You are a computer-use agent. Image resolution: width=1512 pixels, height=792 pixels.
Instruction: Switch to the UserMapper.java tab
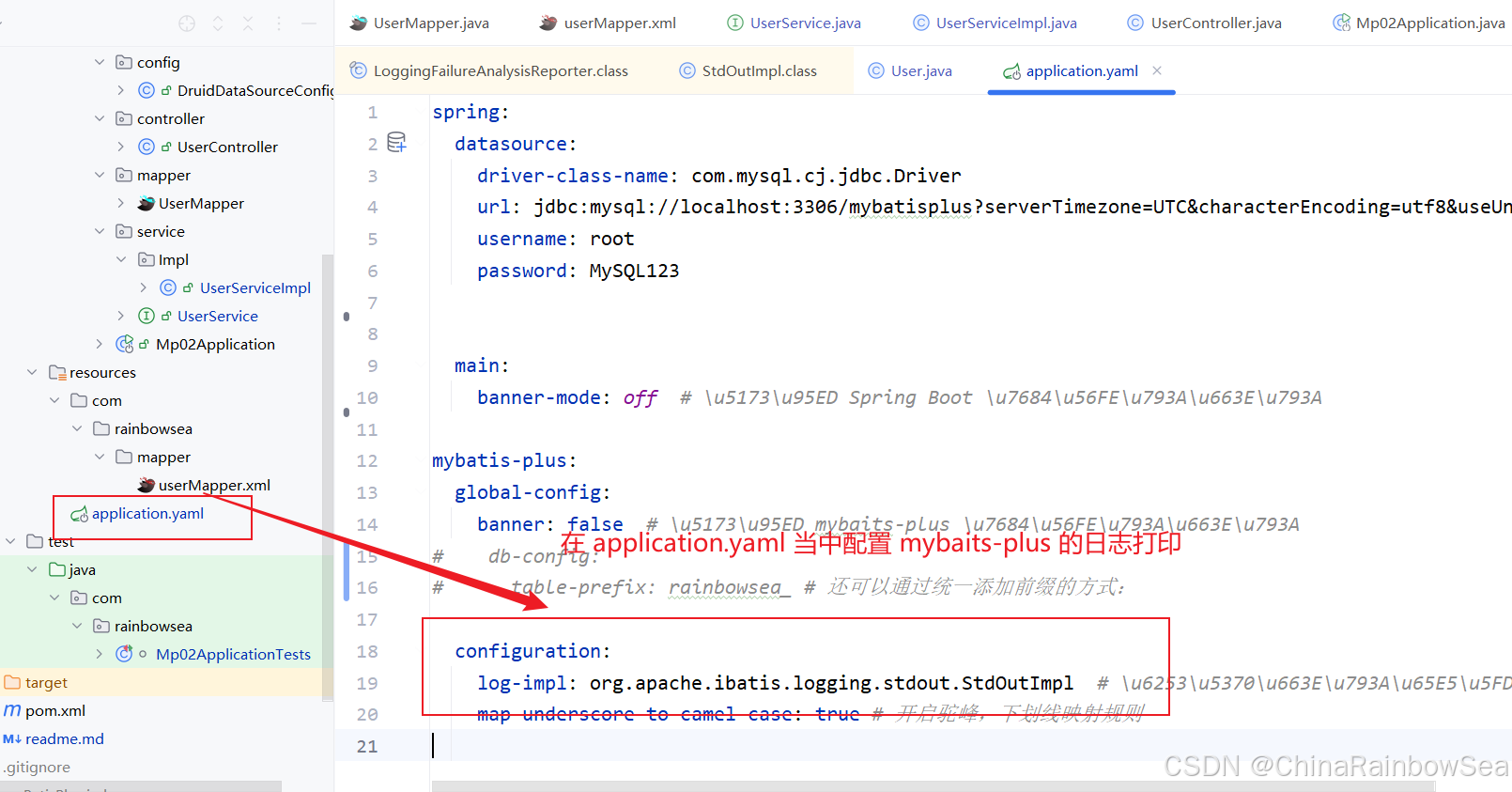pyautogui.click(x=420, y=23)
